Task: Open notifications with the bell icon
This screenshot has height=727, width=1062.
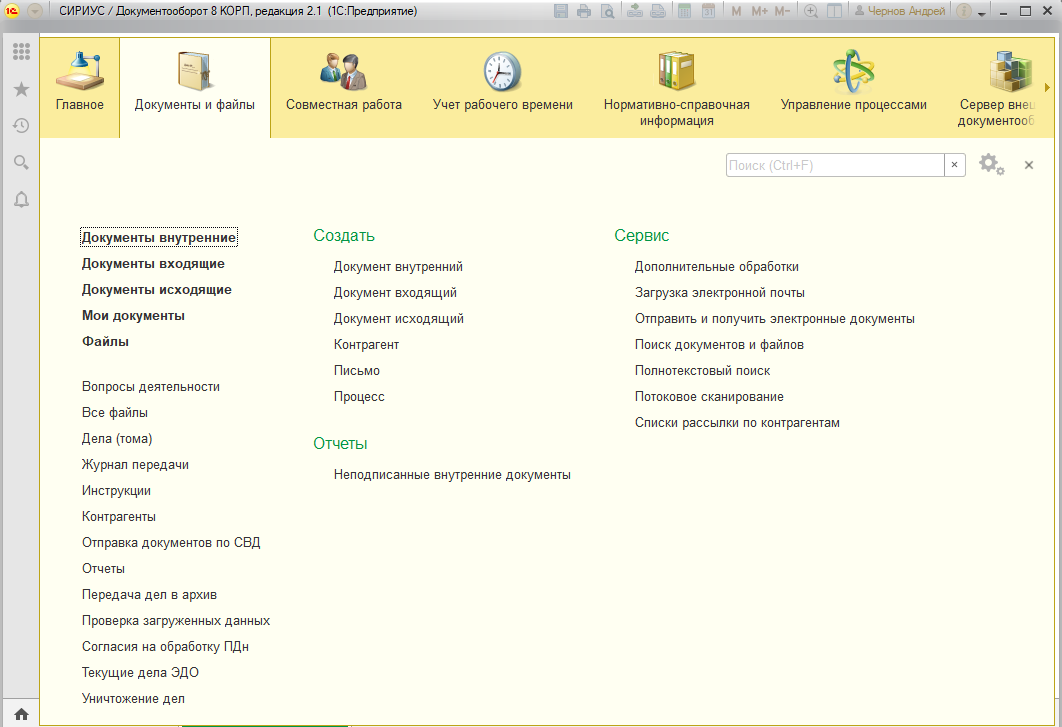Action: (21, 200)
